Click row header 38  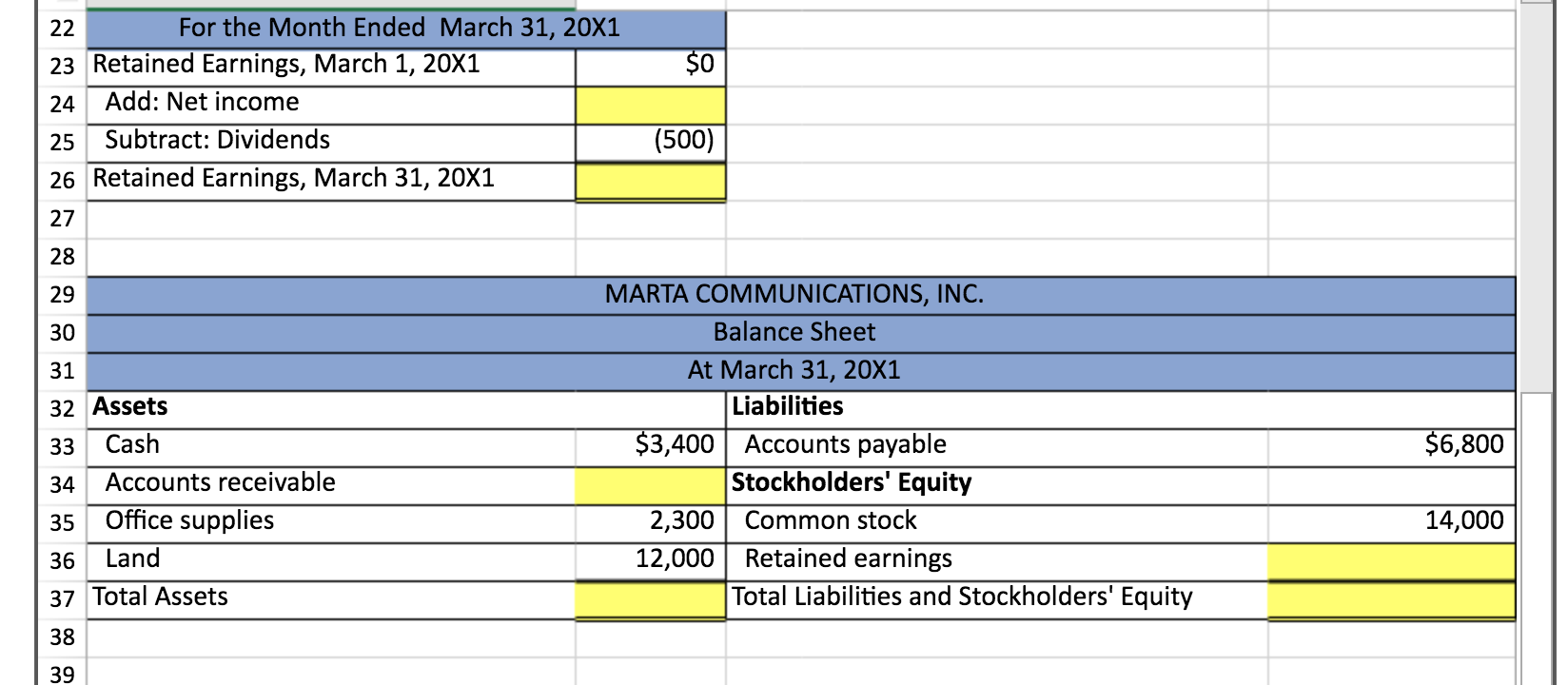pyautogui.click(x=62, y=637)
